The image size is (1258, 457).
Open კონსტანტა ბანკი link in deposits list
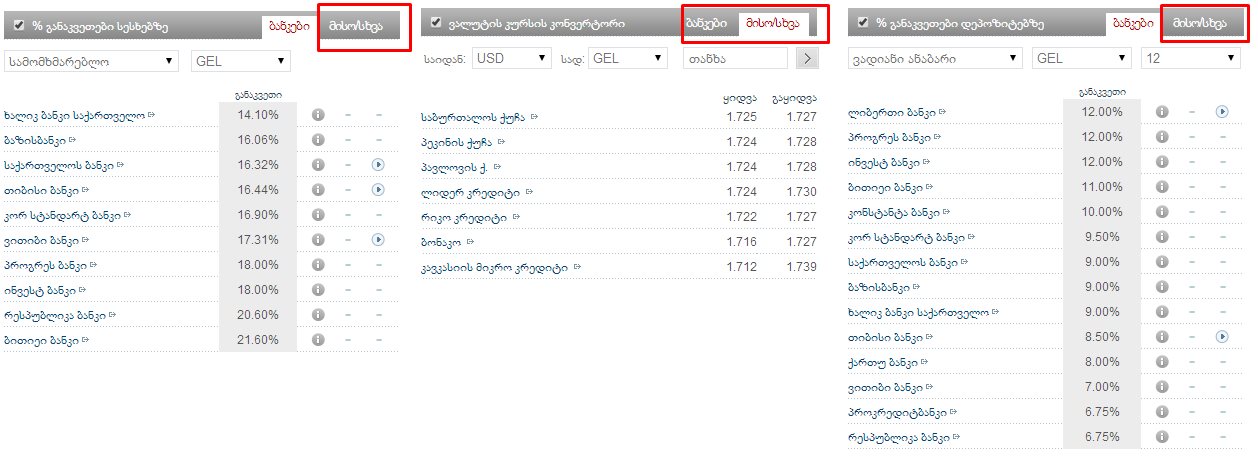point(895,212)
